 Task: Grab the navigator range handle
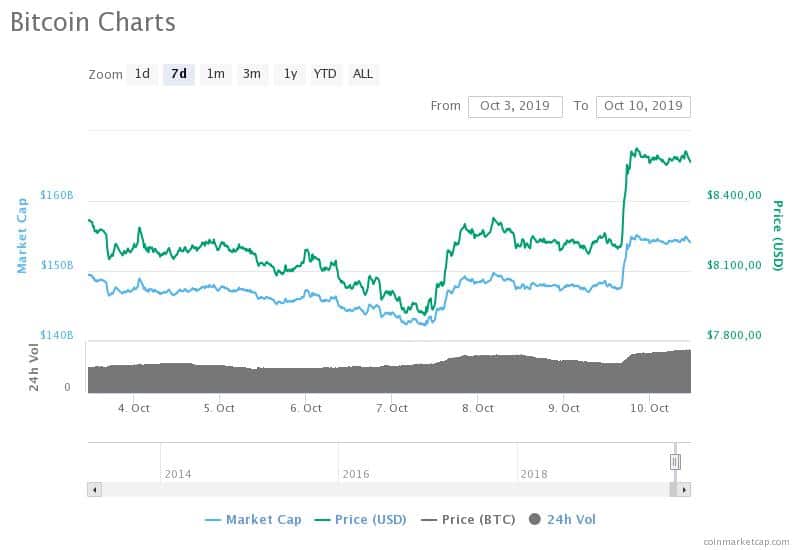pyautogui.click(x=675, y=462)
